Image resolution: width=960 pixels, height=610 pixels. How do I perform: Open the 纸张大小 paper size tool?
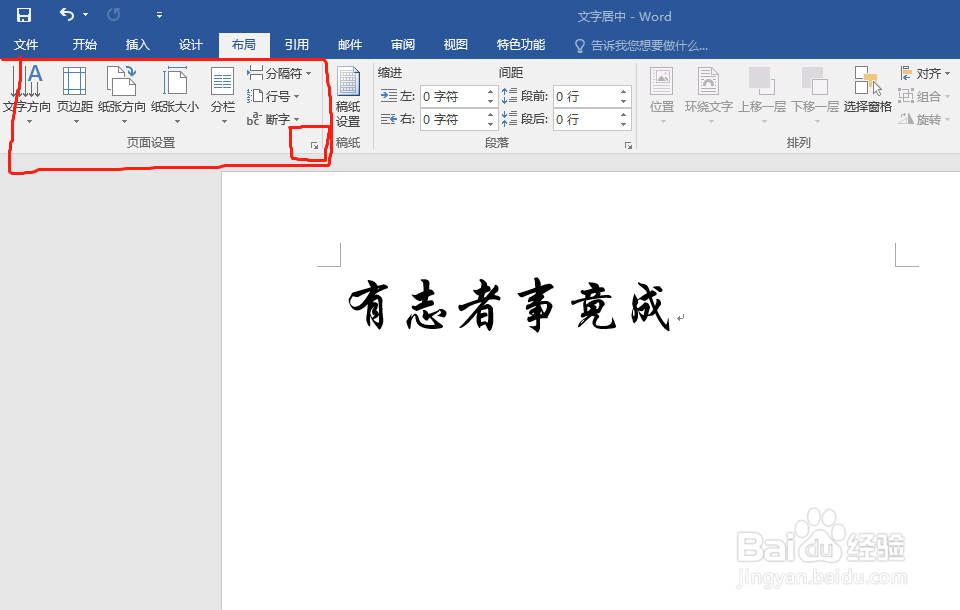[x=175, y=94]
